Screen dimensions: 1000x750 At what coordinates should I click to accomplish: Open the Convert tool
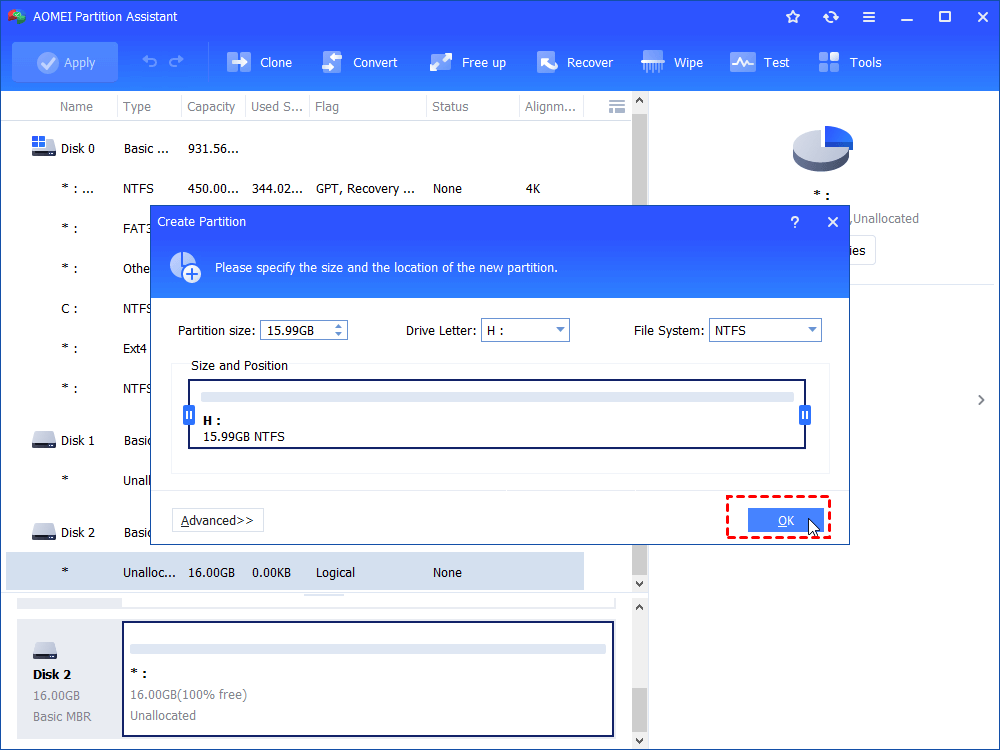click(x=360, y=62)
